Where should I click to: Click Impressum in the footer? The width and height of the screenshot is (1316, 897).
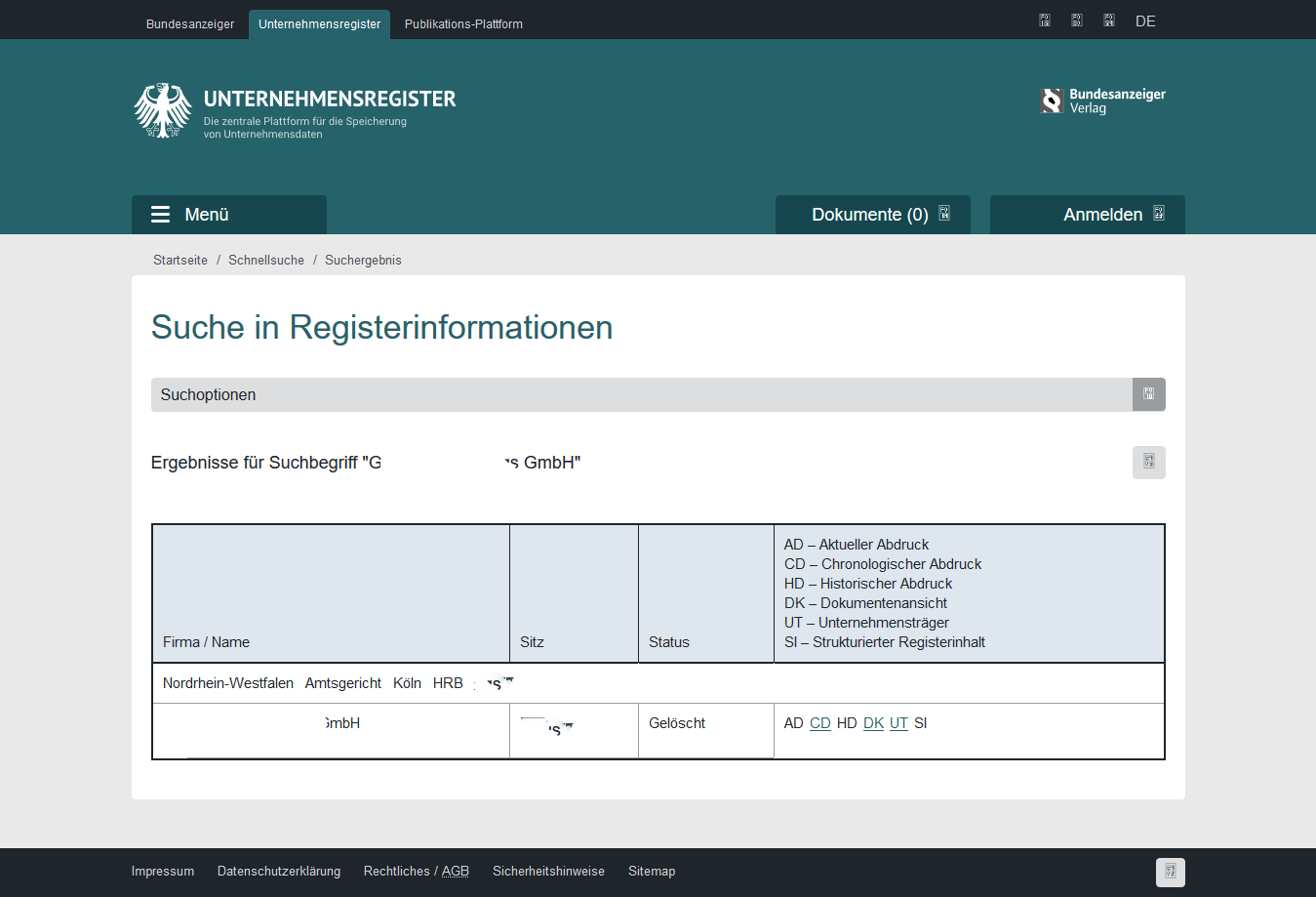tap(163, 871)
